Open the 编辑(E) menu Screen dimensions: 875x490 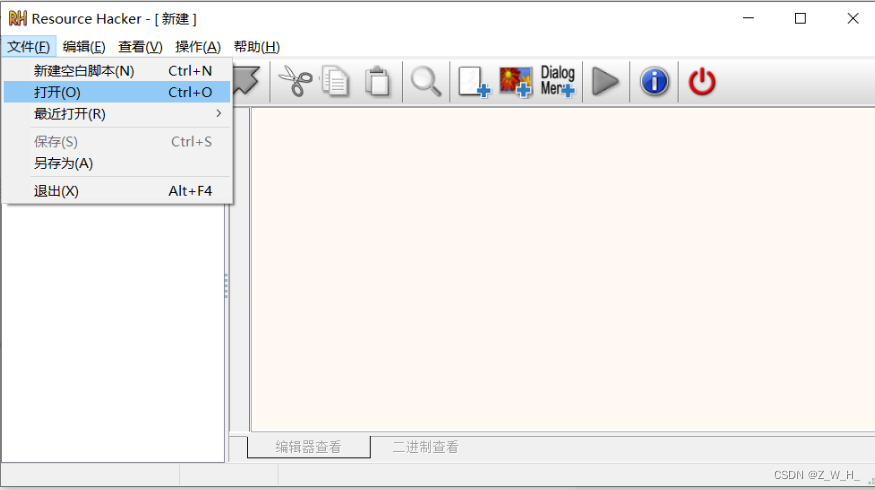pos(84,47)
